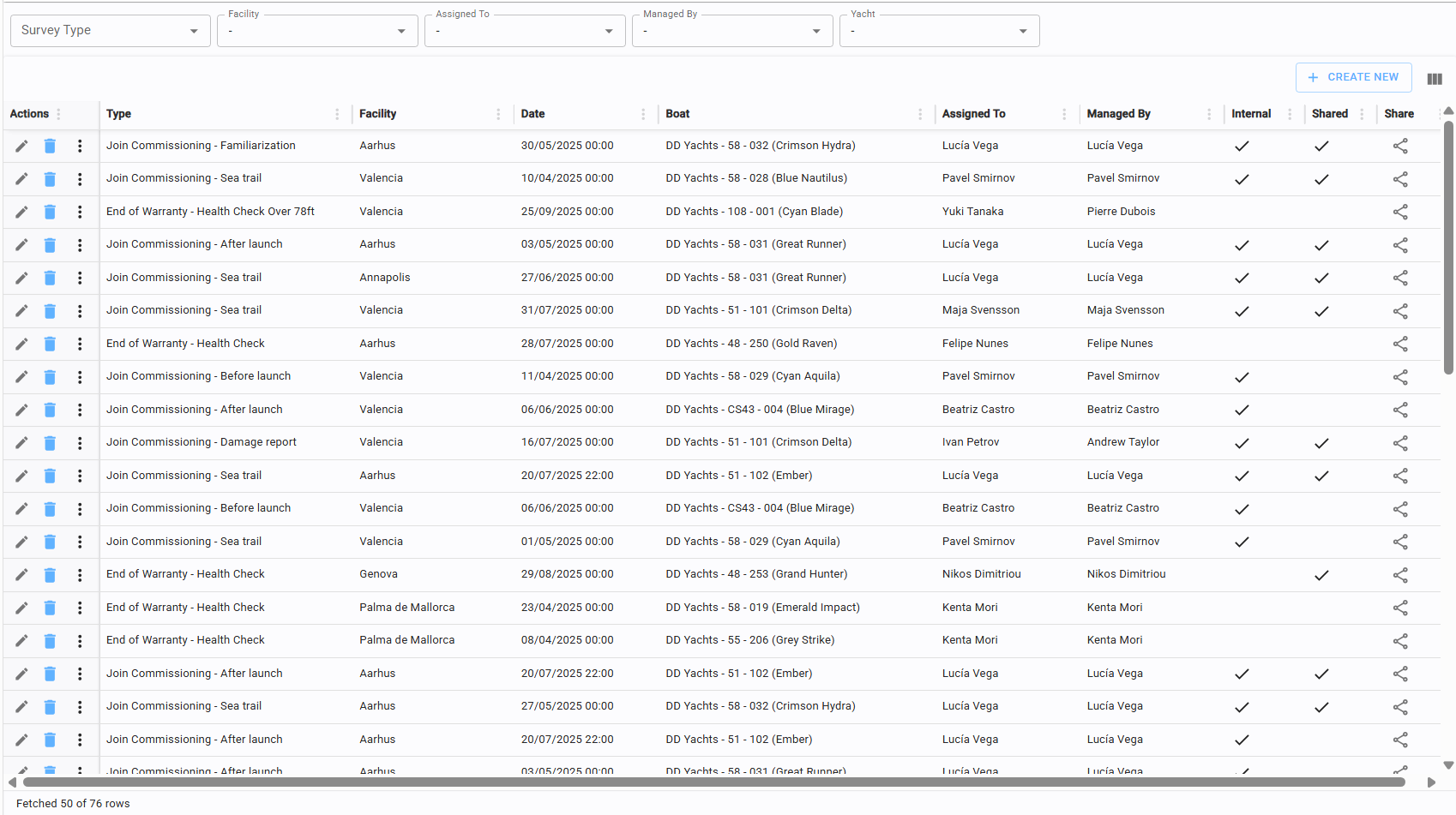Delete the Gold Raven Health Check row
The height and width of the screenshot is (815, 1456).
[x=50, y=345]
